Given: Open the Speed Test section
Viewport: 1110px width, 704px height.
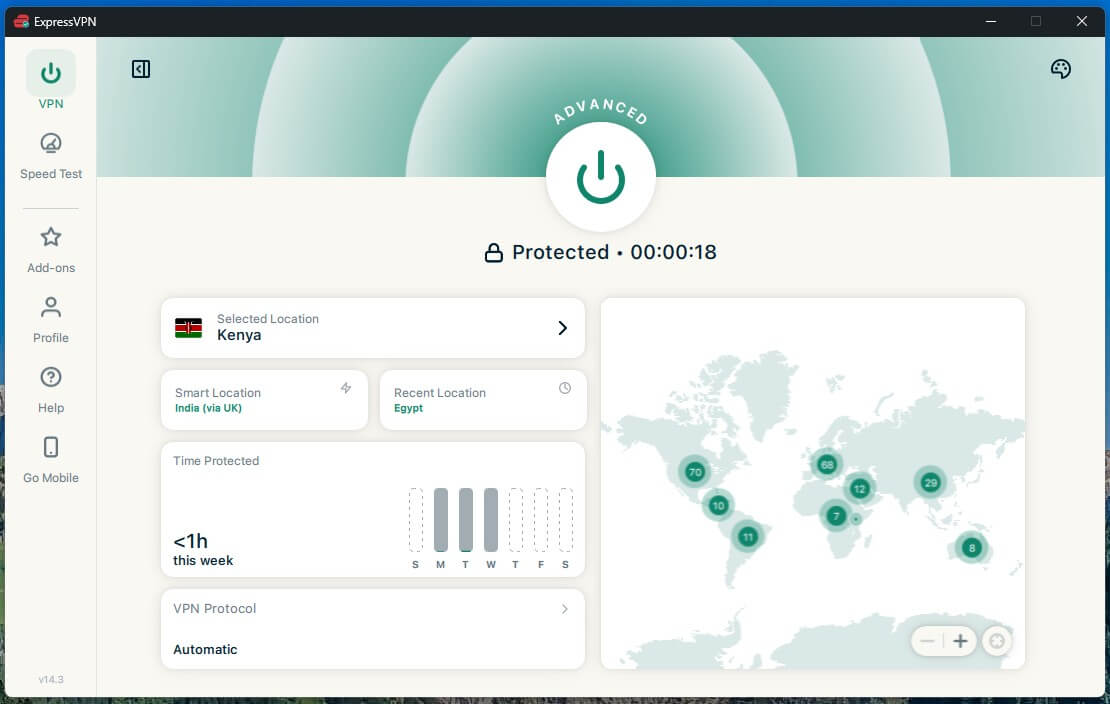Looking at the screenshot, I should (51, 156).
